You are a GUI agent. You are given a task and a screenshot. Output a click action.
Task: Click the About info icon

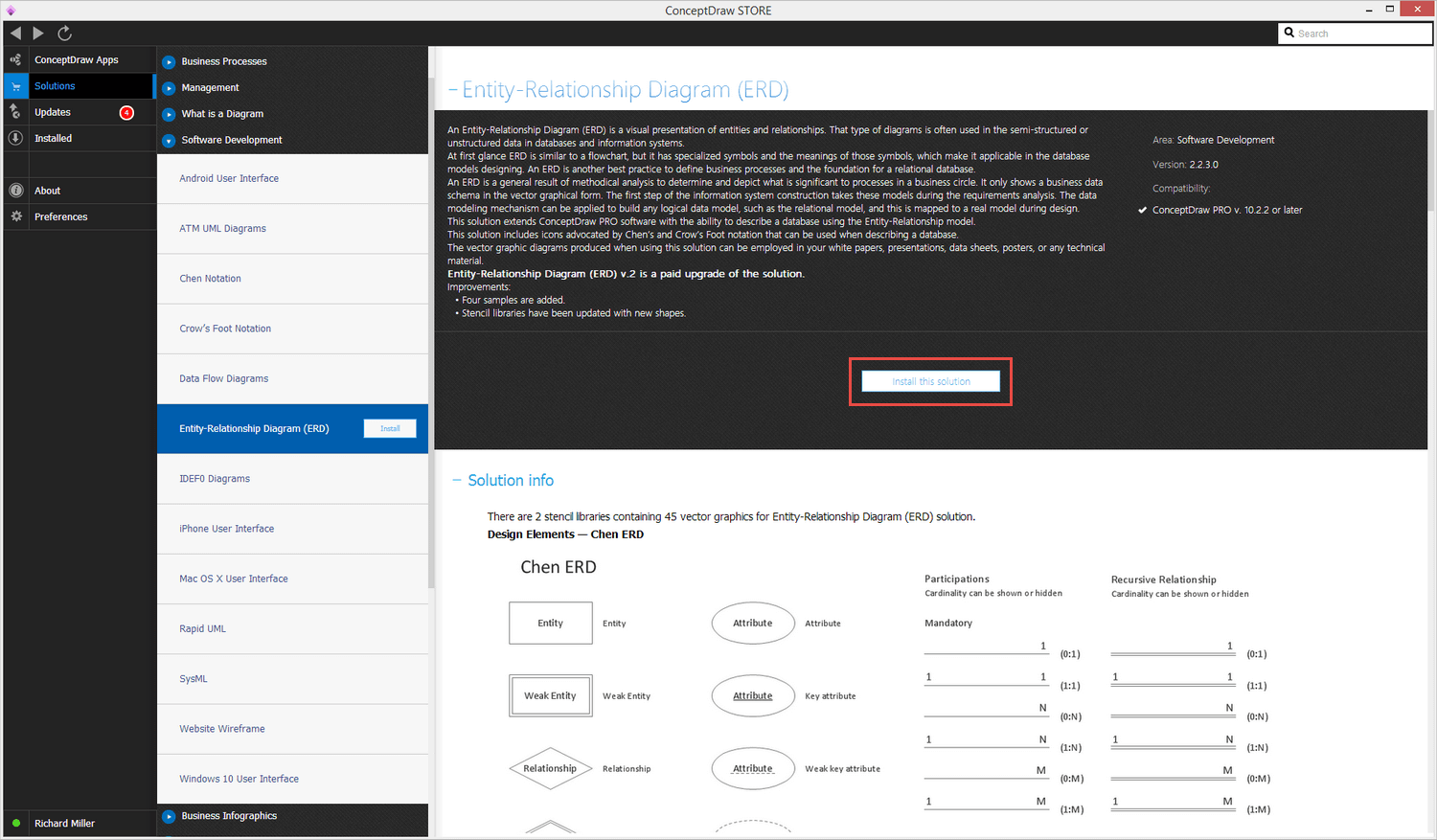(15, 191)
